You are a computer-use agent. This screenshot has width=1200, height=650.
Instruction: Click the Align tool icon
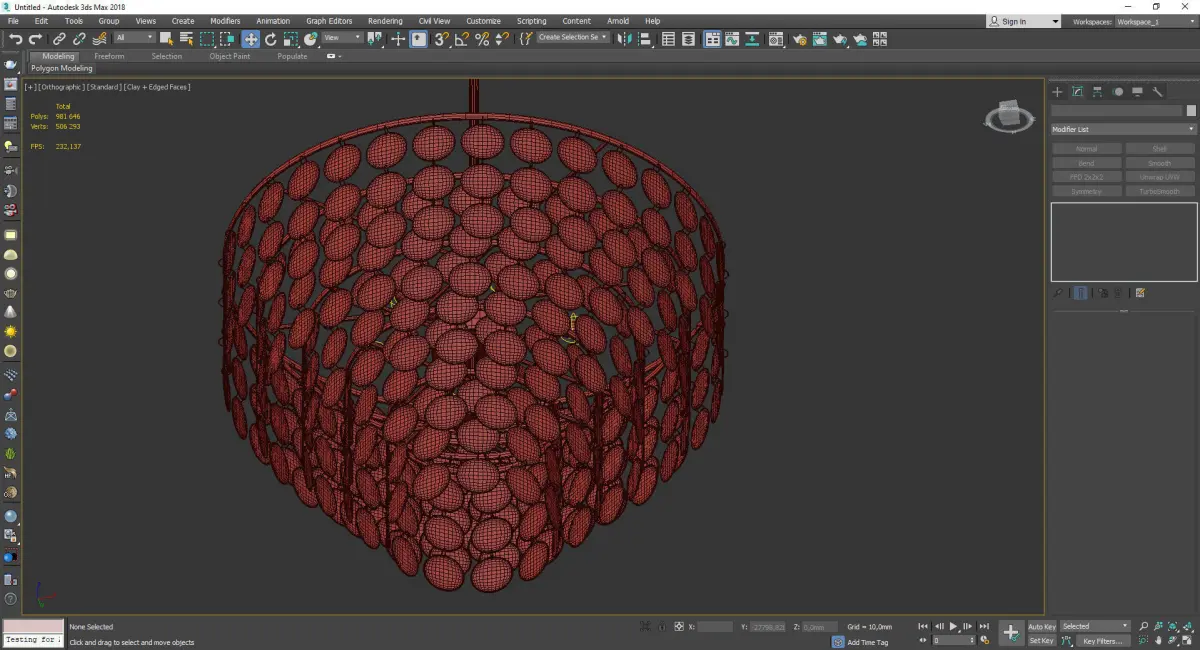pos(645,39)
